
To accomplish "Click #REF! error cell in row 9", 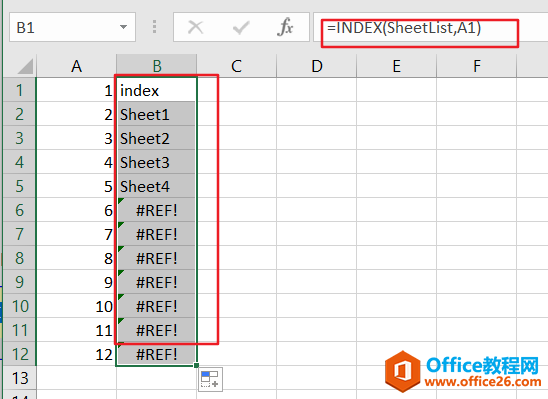I will coord(157,282).
